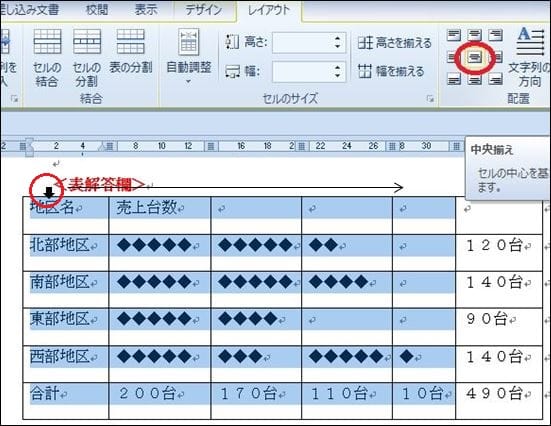This screenshot has height=426, width=551.
Task: Select the bottom-center alignment icon
Action: tap(475, 79)
